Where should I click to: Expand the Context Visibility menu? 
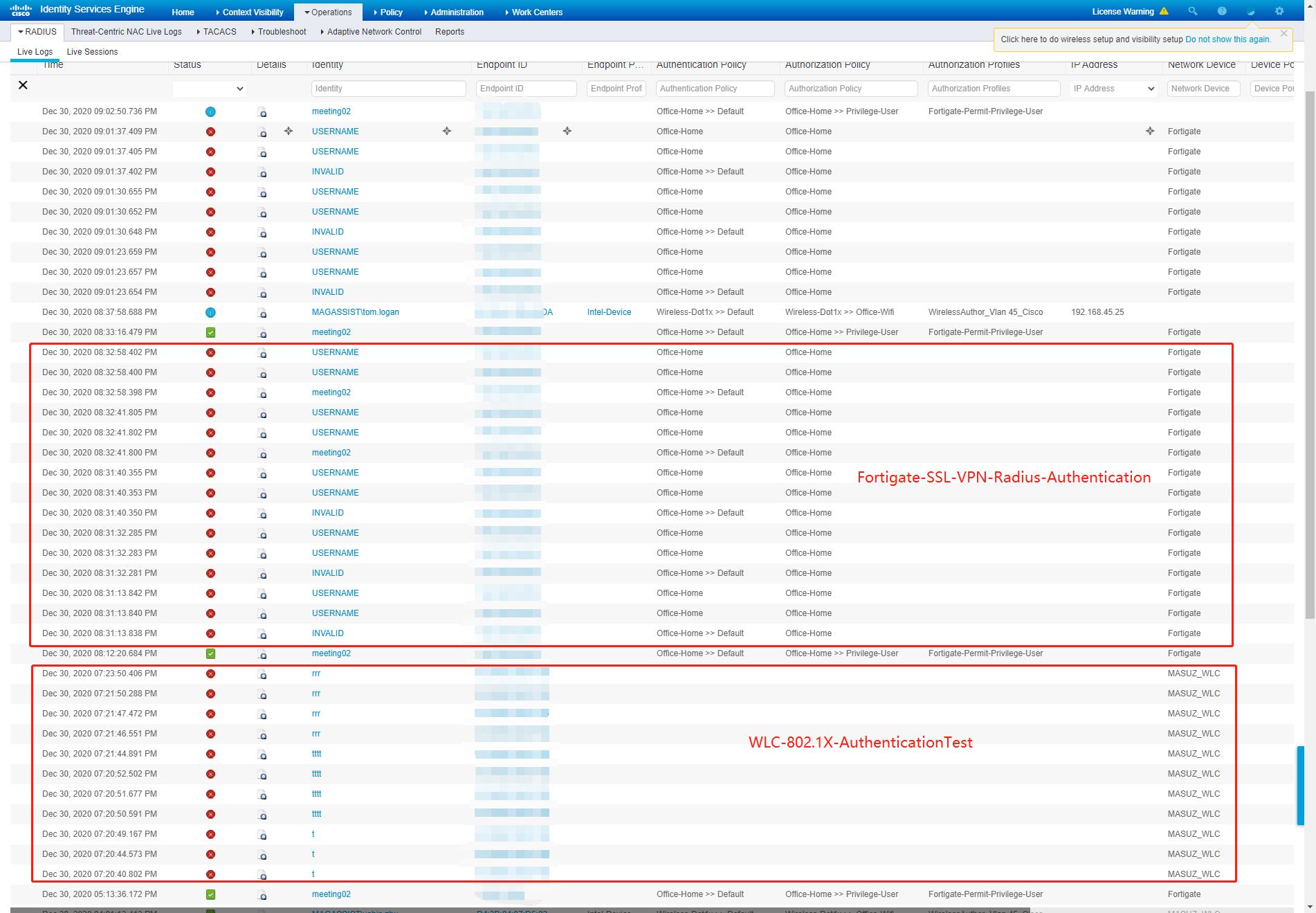tap(249, 12)
